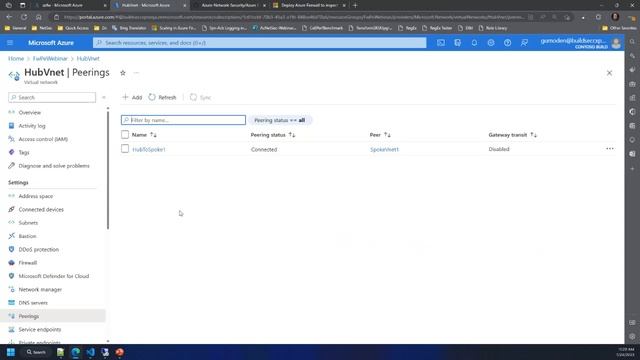The height and width of the screenshot is (360, 640).
Task: Click the Connected status cell
Action: 264,149
